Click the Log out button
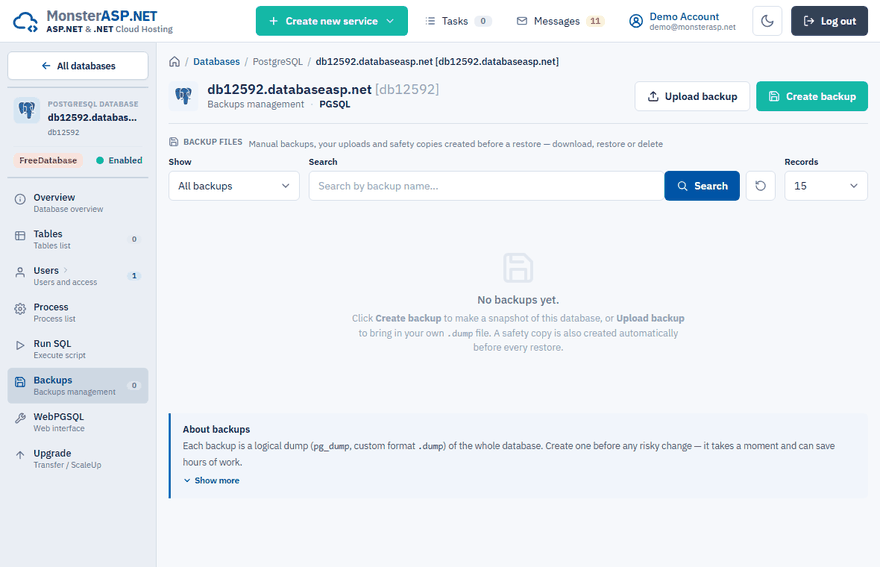Image resolution: width=880 pixels, height=567 pixels. click(x=829, y=21)
